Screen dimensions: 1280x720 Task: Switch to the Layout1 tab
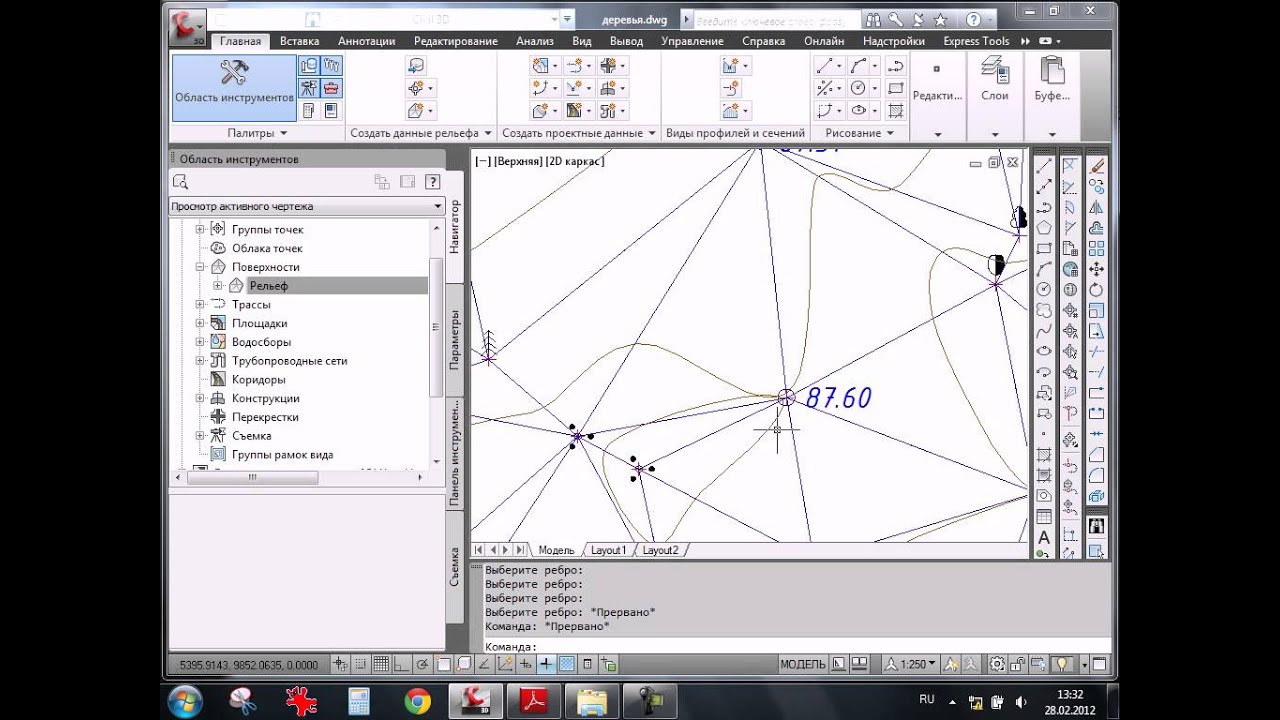608,550
